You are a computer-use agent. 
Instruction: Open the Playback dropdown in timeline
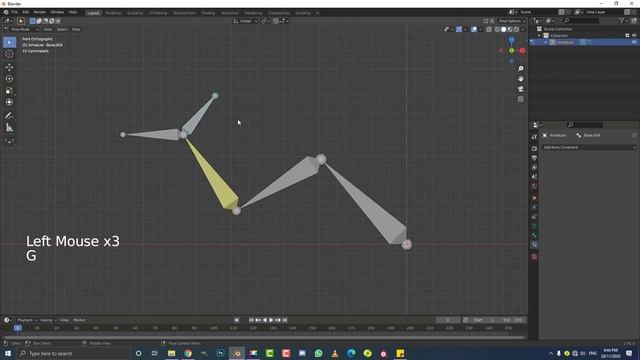pyautogui.click(x=27, y=320)
